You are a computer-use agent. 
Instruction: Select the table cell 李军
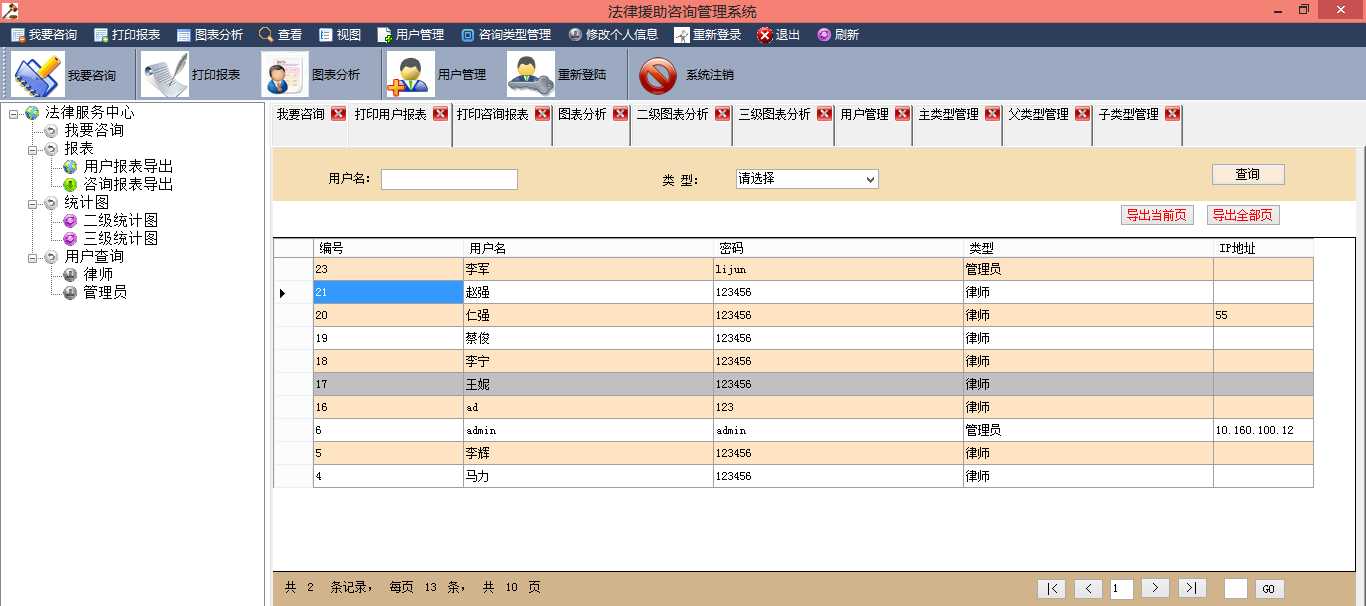pyautogui.click(x=588, y=269)
